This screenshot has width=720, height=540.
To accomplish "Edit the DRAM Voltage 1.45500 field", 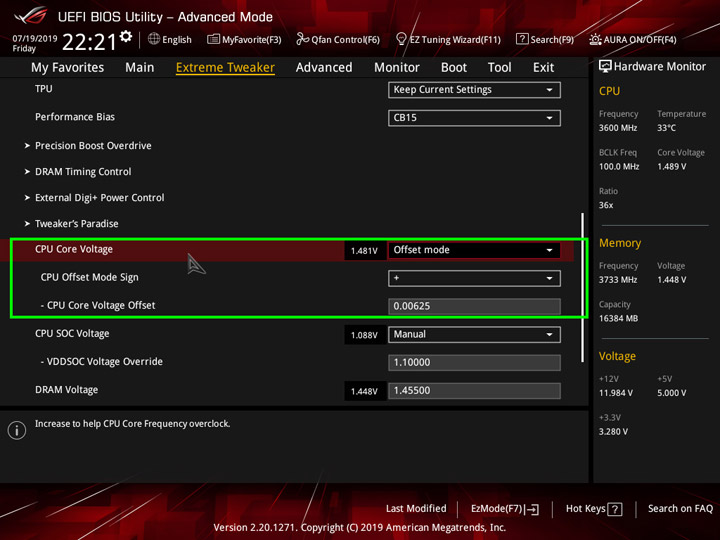I will [474, 391].
